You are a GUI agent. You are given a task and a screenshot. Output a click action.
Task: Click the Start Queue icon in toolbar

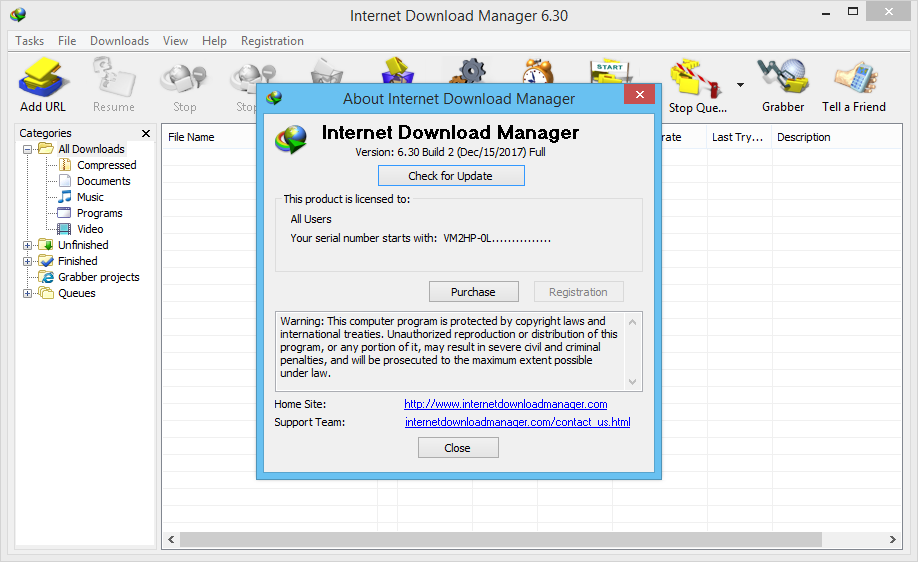point(611,70)
